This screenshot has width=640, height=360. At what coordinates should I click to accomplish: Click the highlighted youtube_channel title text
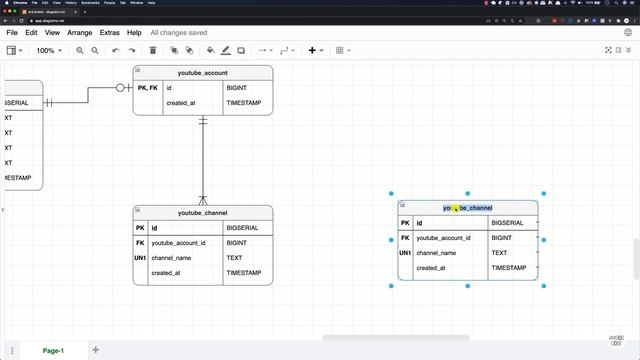(468, 208)
